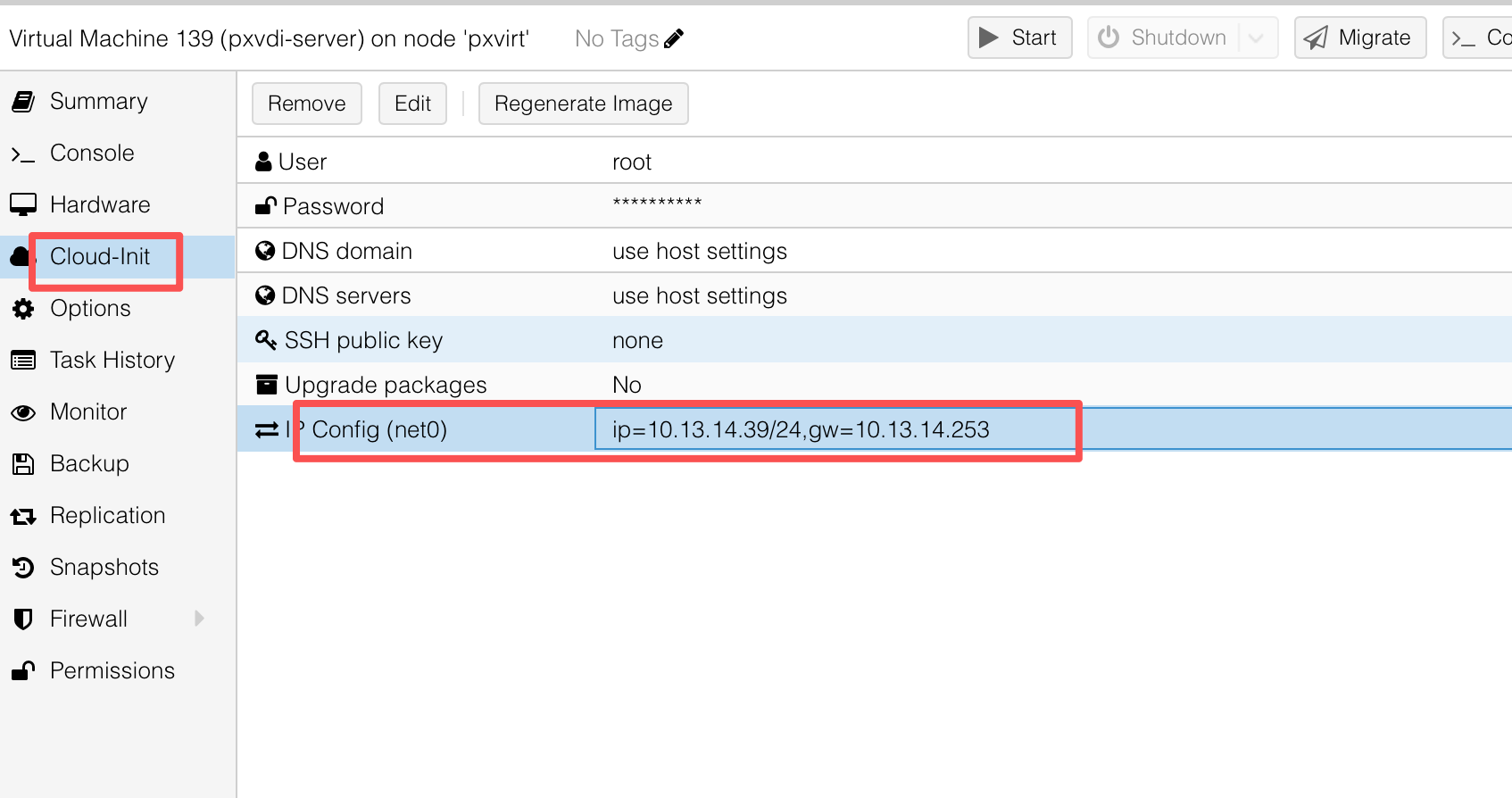Click the Options gear icon in sidebar
The width and height of the screenshot is (1512, 798).
coord(23,309)
